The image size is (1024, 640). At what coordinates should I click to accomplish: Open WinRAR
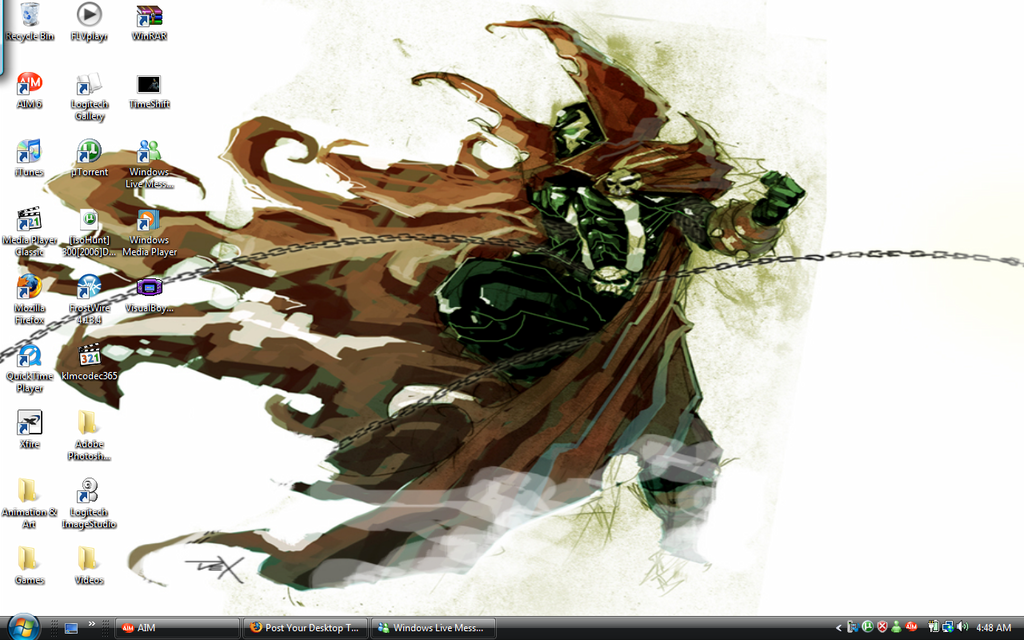click(x=148, y=16)
